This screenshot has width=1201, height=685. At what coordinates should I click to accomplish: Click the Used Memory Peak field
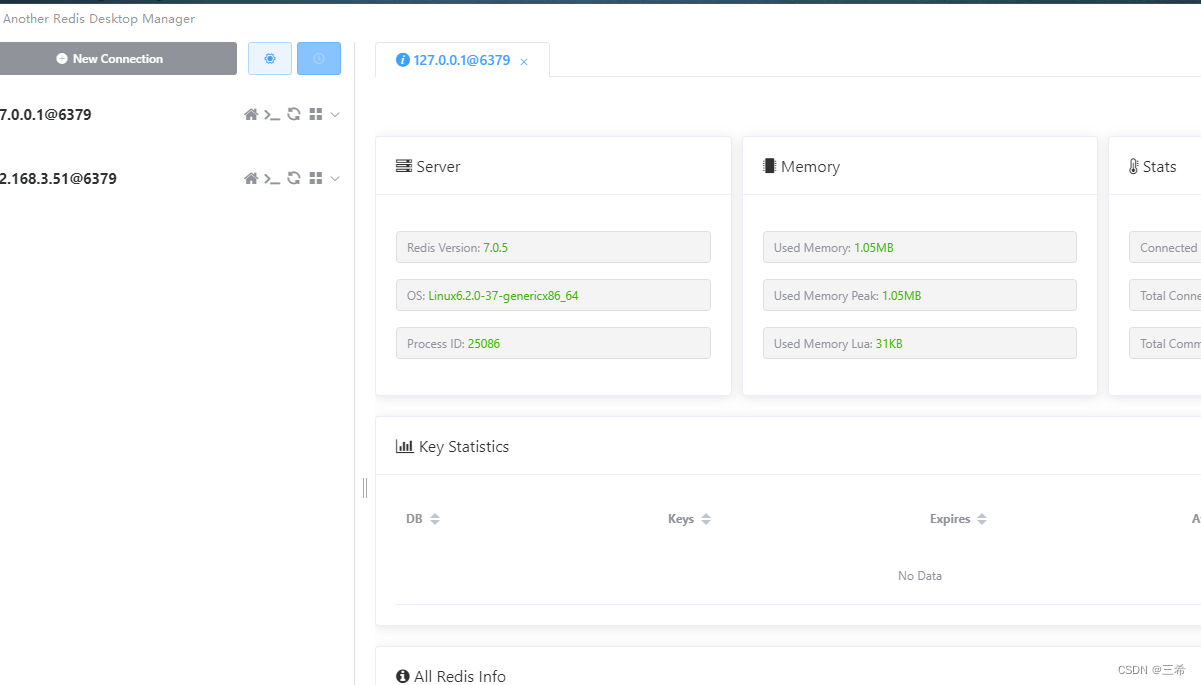click(x=920, y=295)
